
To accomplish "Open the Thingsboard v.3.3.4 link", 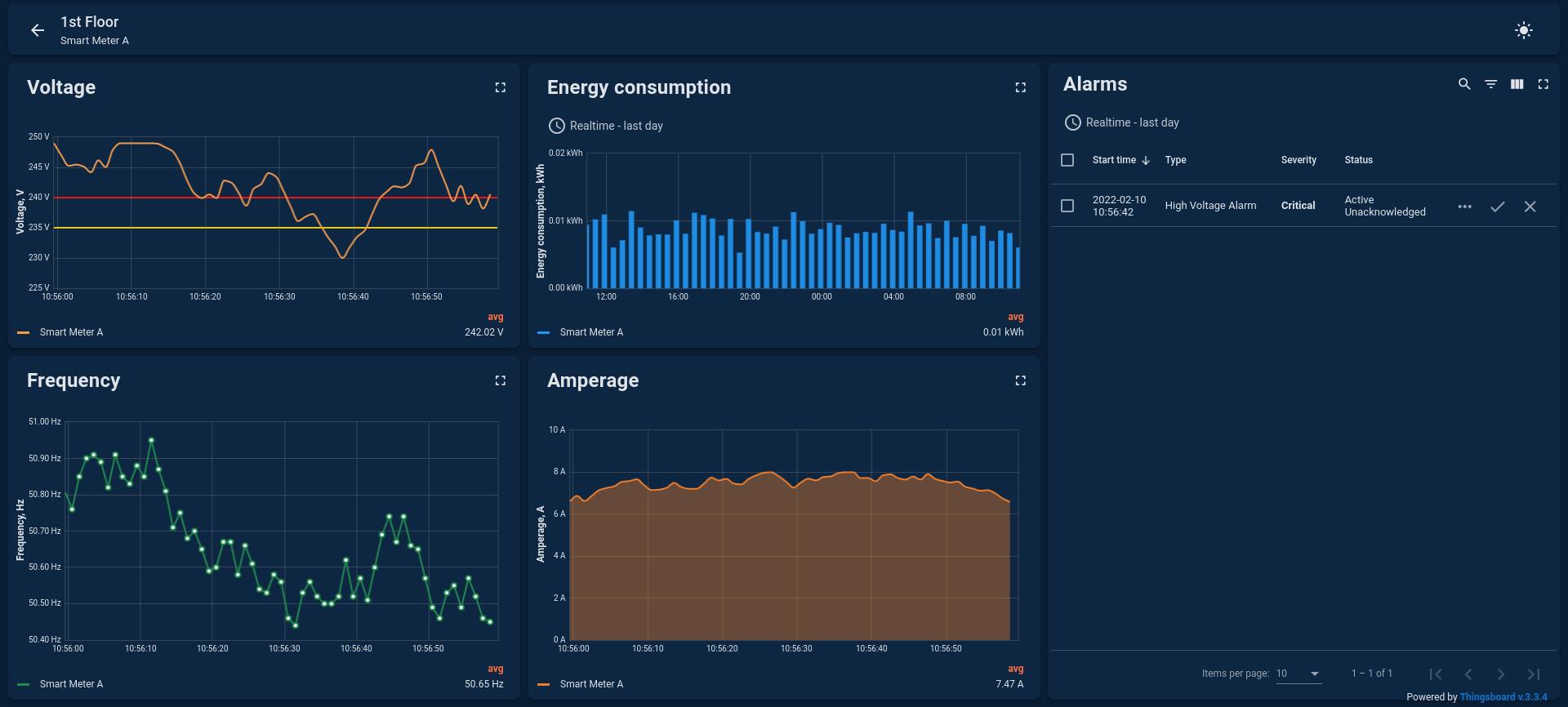I will pos(1503,697).
